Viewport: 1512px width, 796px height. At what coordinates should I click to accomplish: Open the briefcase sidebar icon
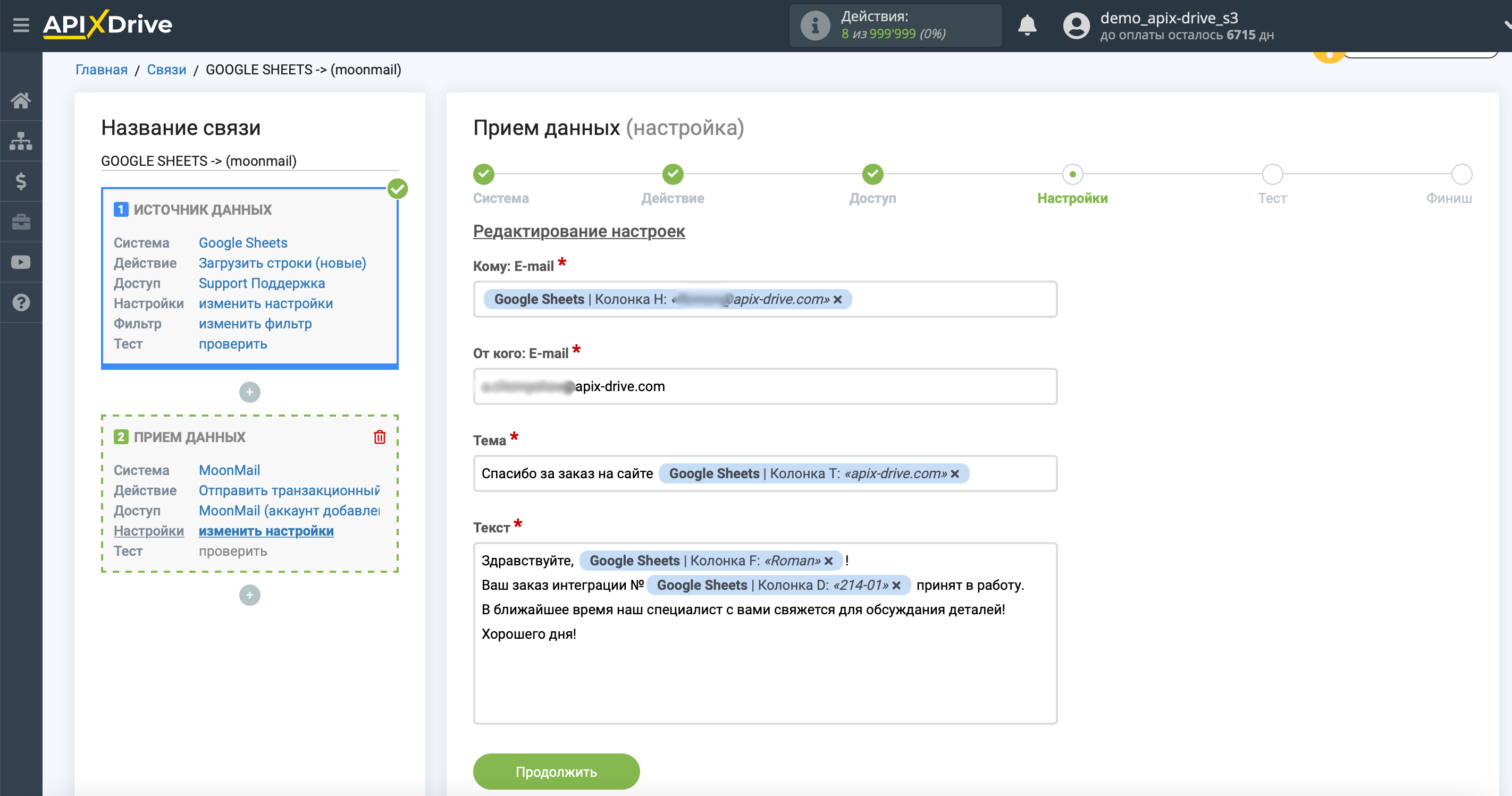[x=21, y=222]
